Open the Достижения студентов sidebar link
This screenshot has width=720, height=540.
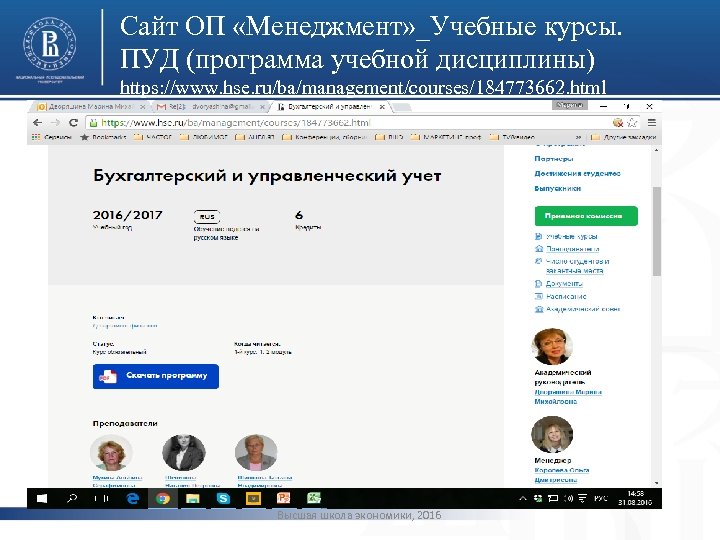577,173
